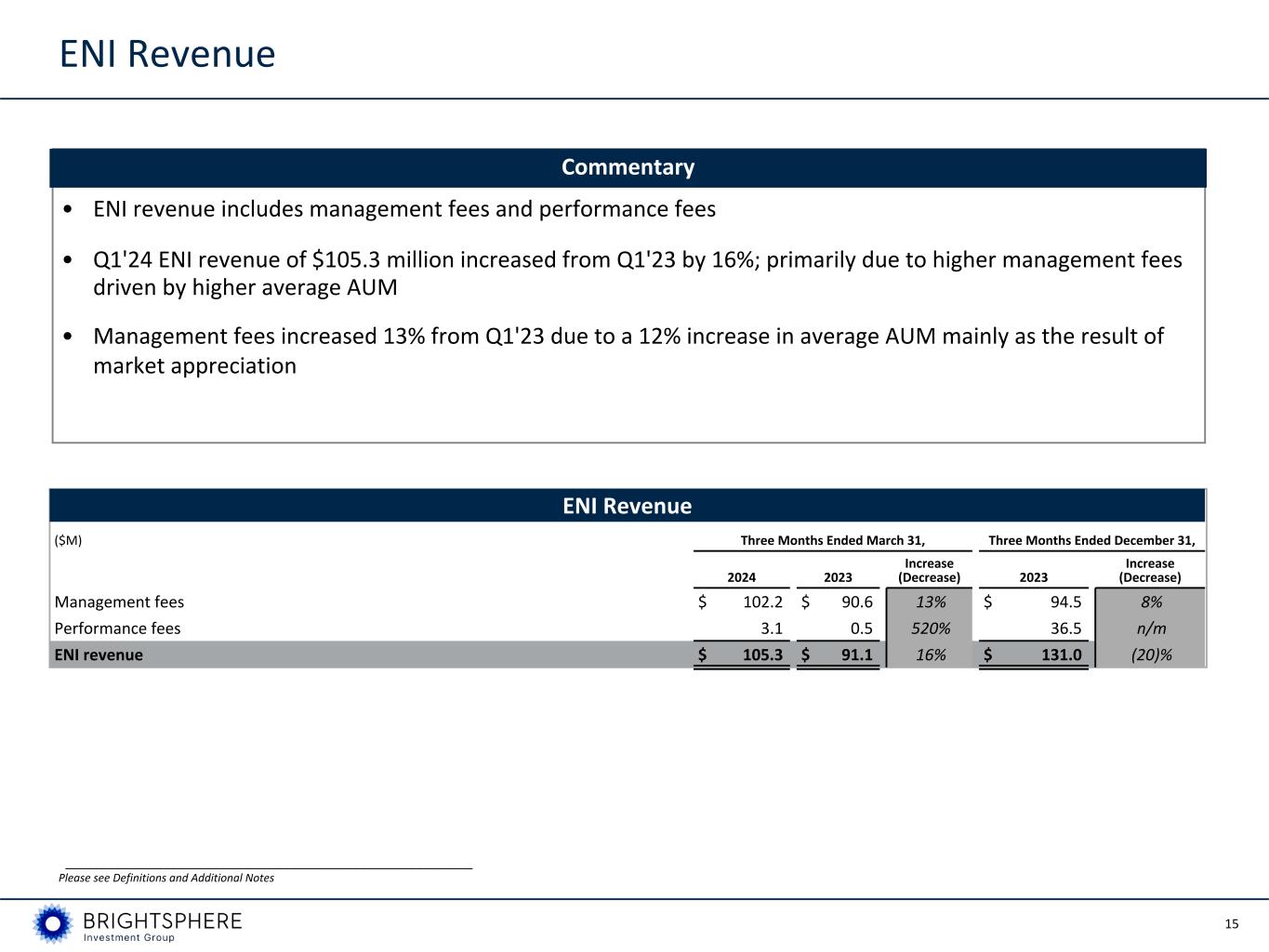The height and width of the screenshot is (952, 1269).
Task: Click the 520% performance fees increase cell
Action: (930, 628)
